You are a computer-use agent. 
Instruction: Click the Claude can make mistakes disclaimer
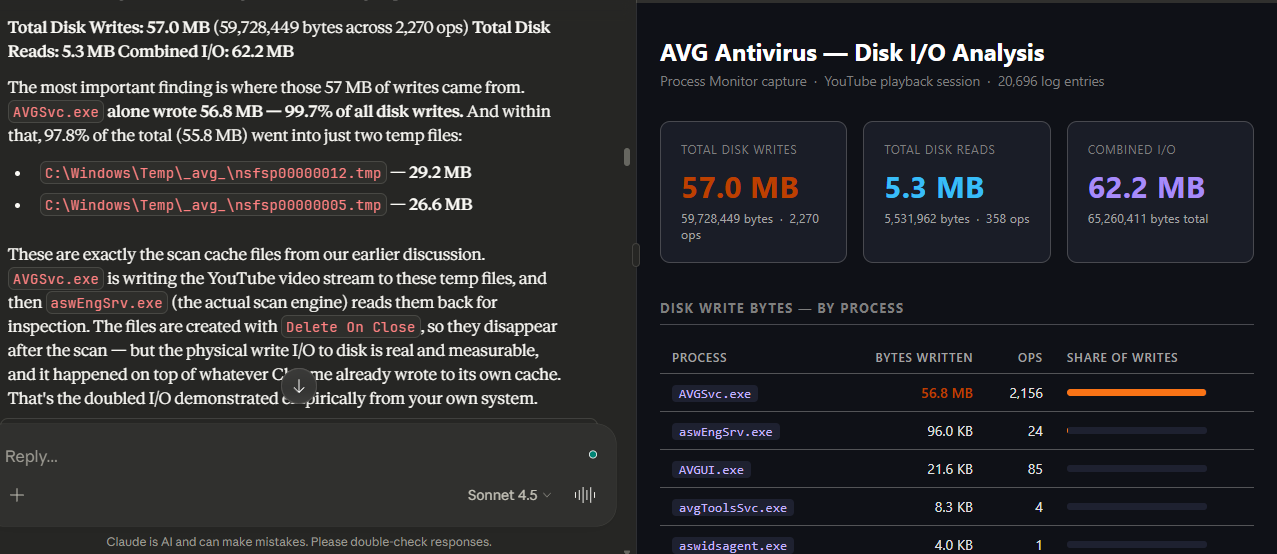299,542
